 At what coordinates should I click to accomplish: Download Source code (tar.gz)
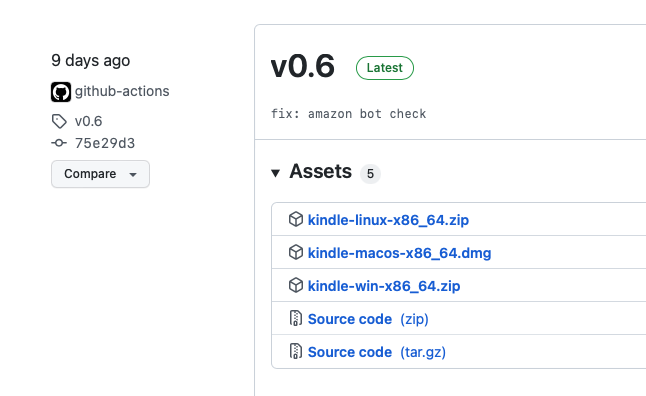377,352
